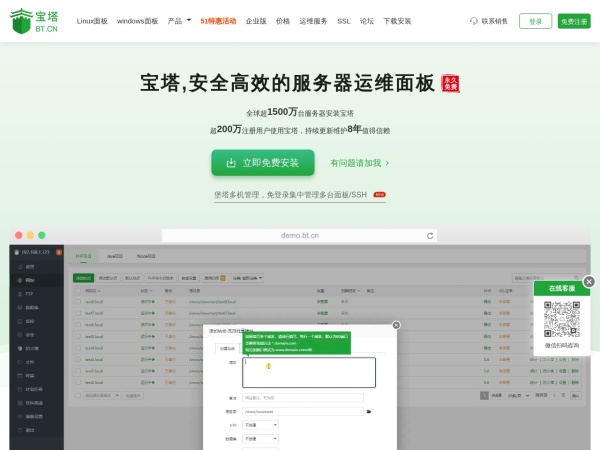Click the arrow after 有问题请加我
Image resolution: width=600 pixels, height=450 pixels.
(x=387, y=163)
